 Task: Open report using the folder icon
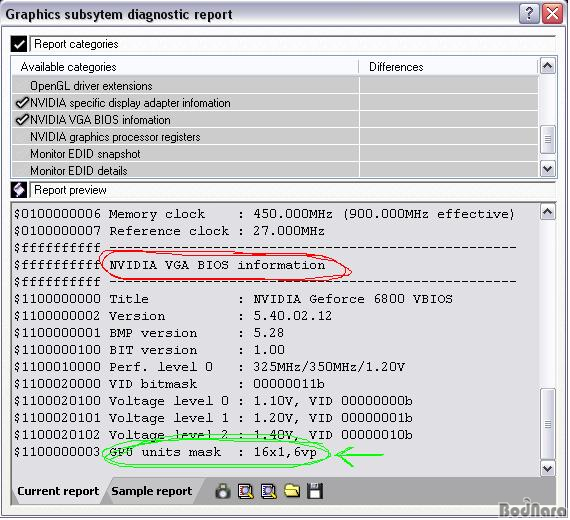pyautogui.click(x=292, y=491)
